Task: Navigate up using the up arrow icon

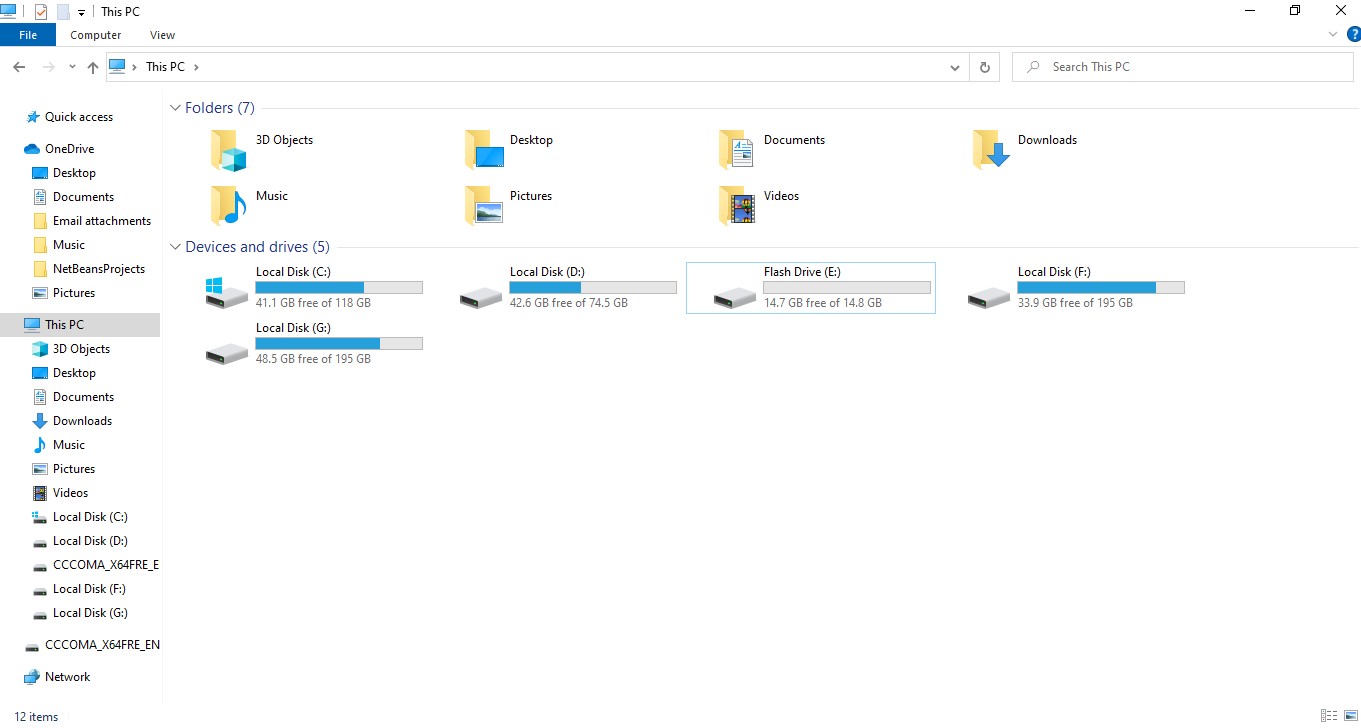Action: pyautogui.click(x=92, y=66)
